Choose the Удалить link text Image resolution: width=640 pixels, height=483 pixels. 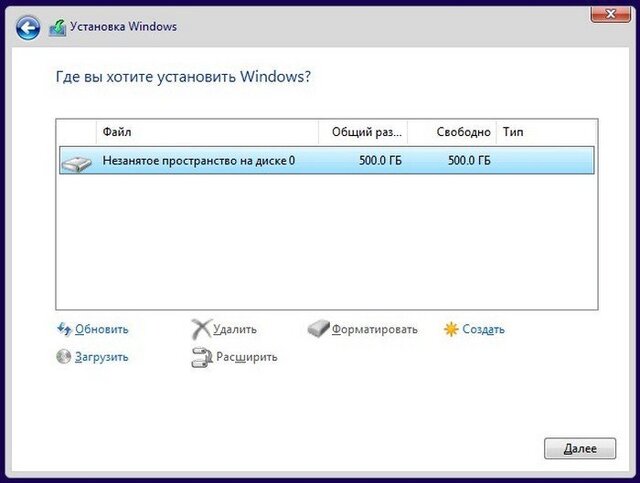click(235, 329)
